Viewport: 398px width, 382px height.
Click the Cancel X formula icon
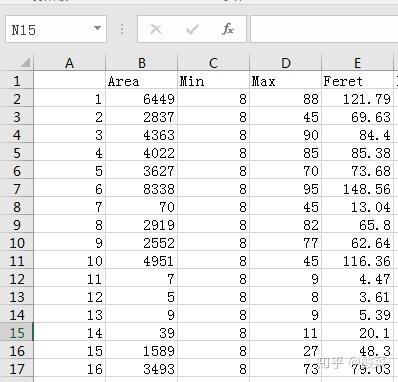156,29
